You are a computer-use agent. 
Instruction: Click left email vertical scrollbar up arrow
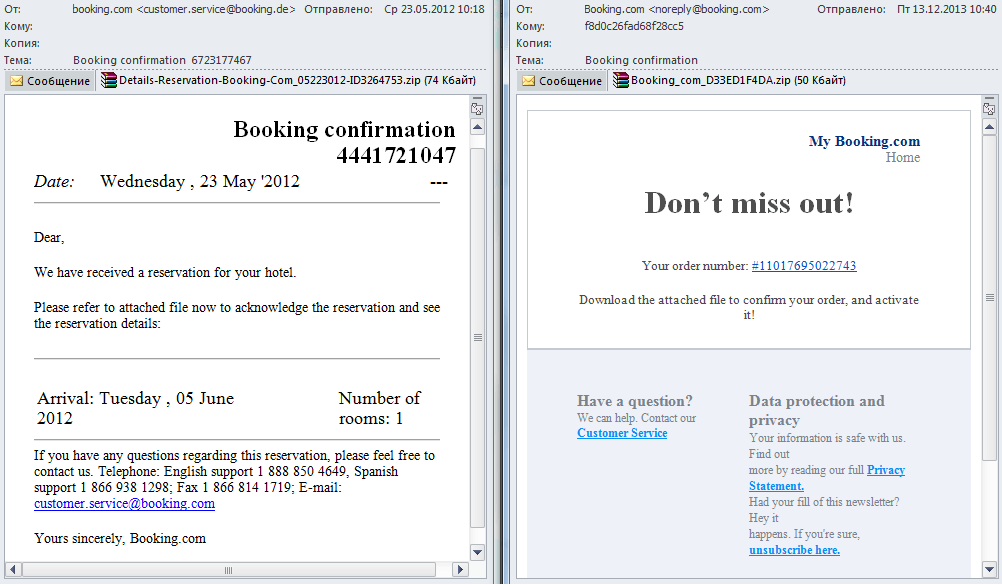pyautogui.click(x=477, y=127)
